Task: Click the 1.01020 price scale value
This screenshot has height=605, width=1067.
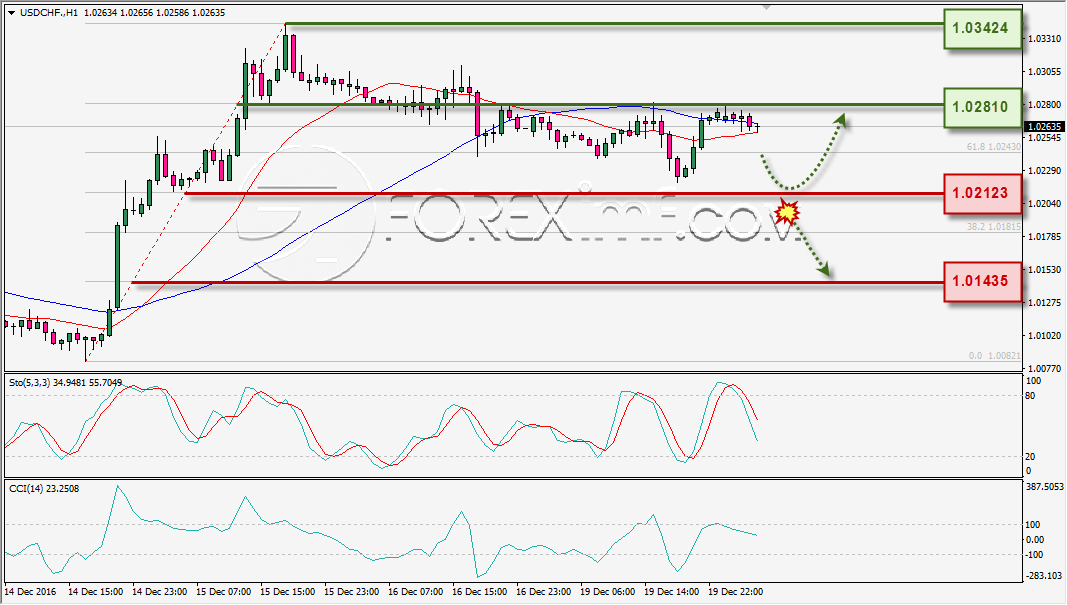Action: (x=1044, y=336)
